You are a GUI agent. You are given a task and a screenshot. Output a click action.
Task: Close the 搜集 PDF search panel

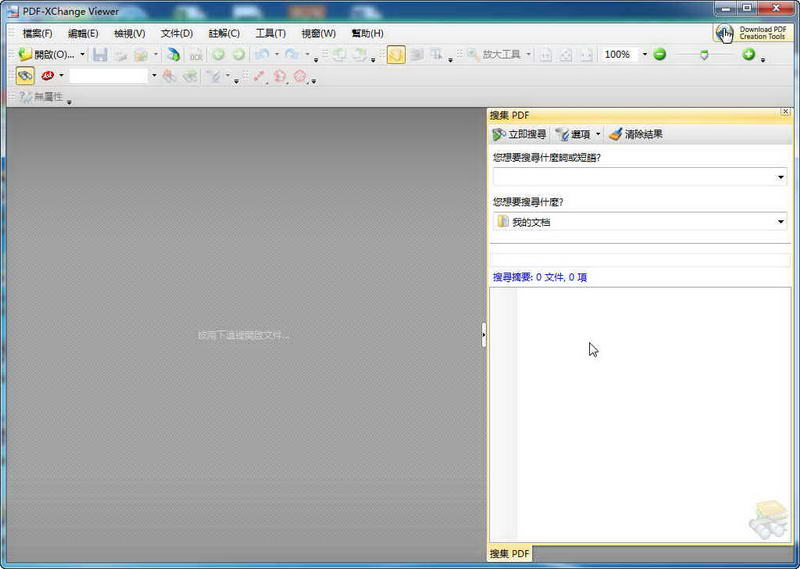pos(785,112)
